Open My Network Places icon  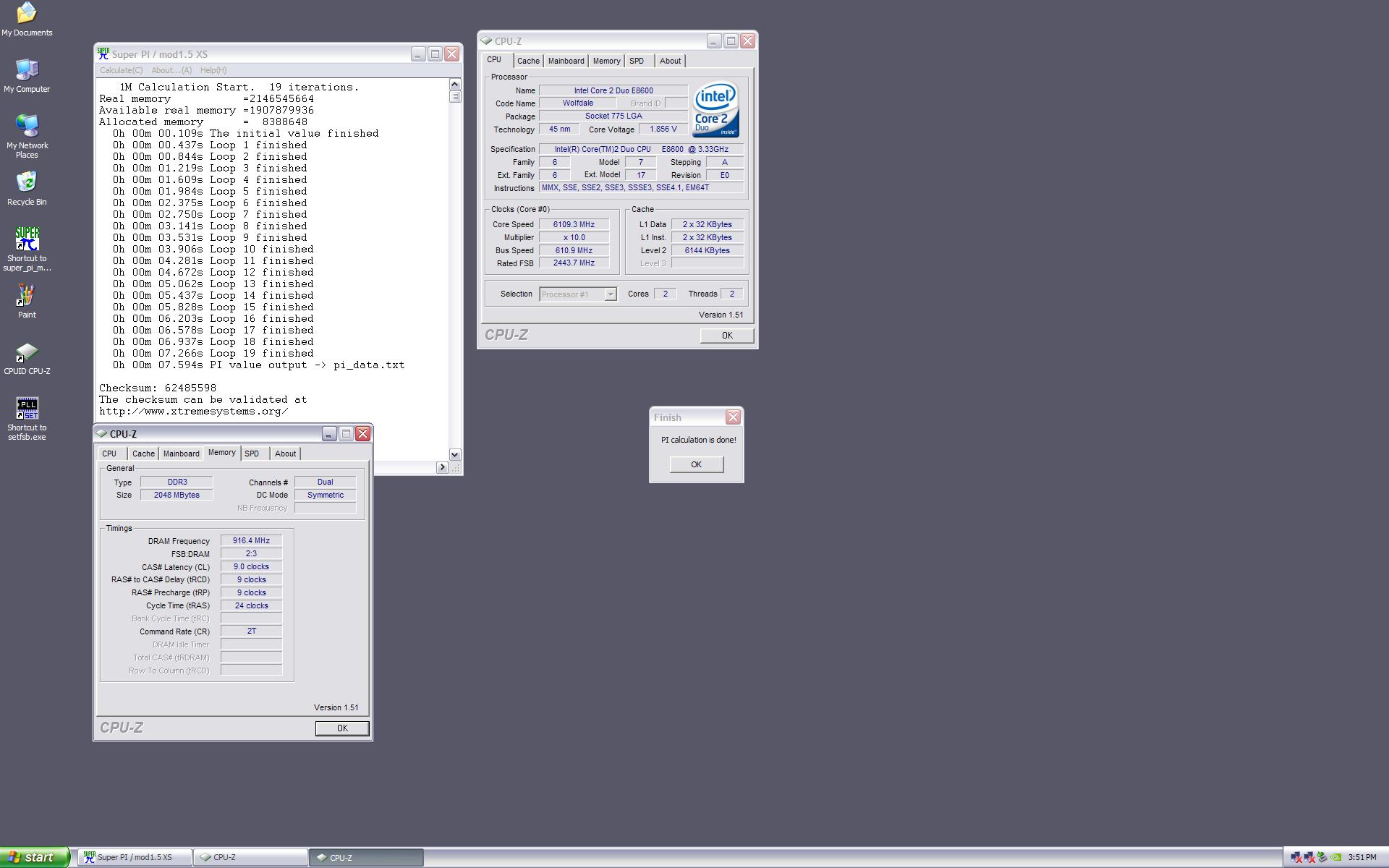point(27,136)
